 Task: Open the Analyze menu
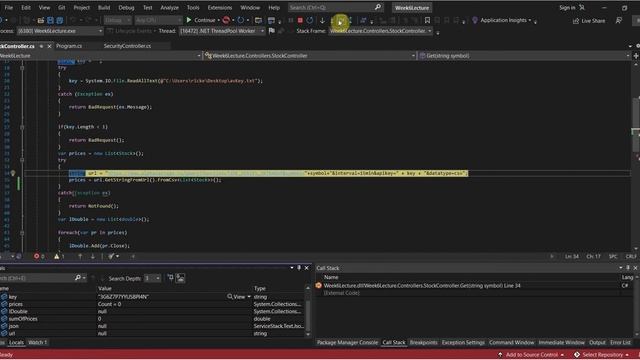[x=169, y=7]
